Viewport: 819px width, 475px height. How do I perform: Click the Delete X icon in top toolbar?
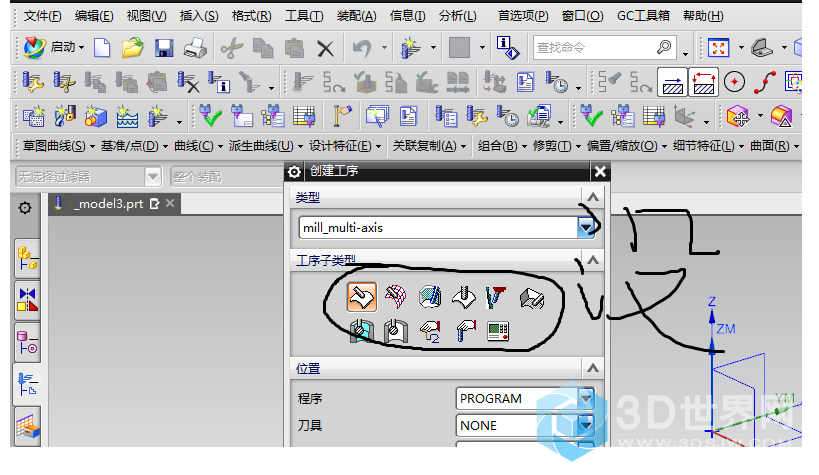325,49
